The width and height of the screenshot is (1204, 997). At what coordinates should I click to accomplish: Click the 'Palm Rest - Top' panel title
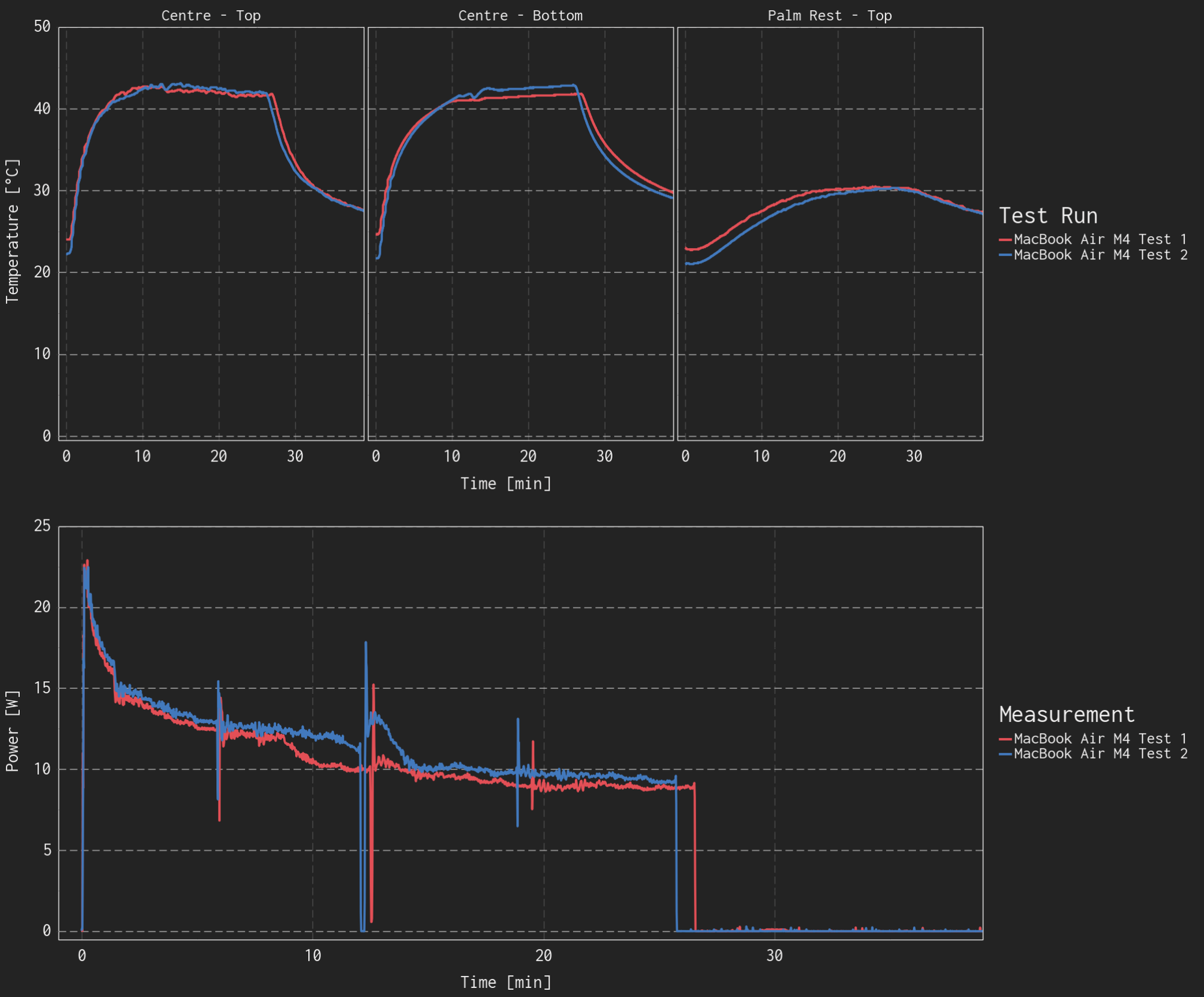click(x=830, y=16)
